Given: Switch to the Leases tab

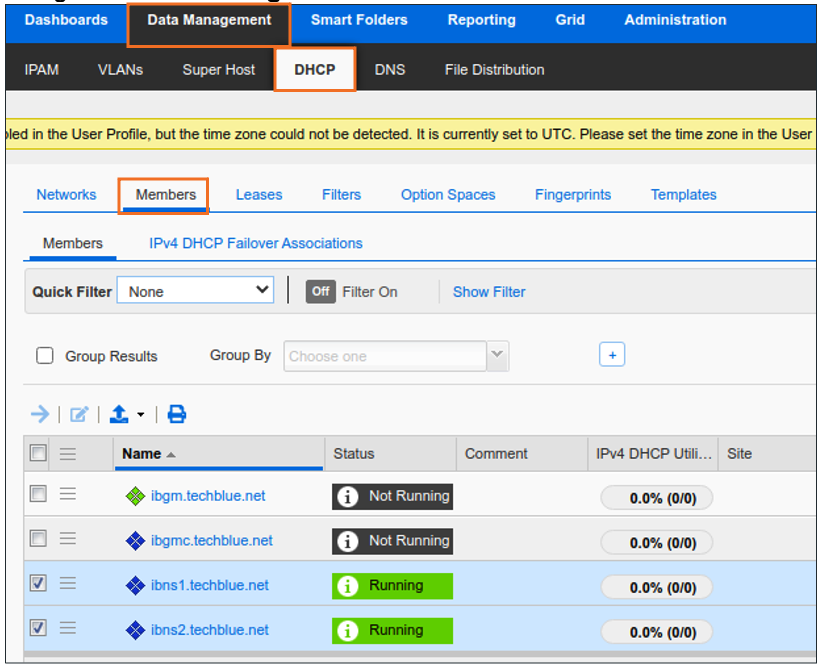Looking at the screenshot, I should pos(259,195).
